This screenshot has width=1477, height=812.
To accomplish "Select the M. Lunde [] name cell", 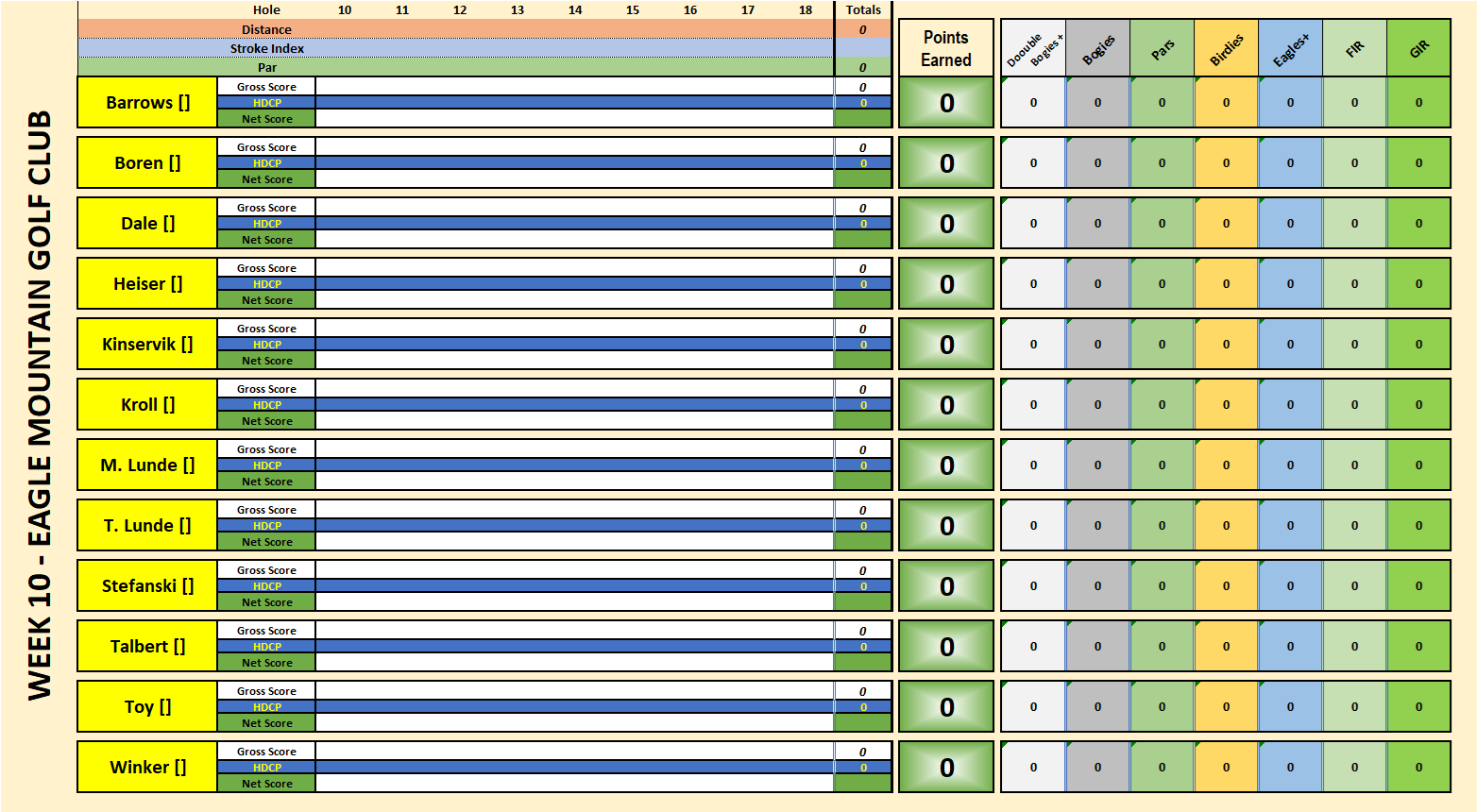I will pos(147,465).
